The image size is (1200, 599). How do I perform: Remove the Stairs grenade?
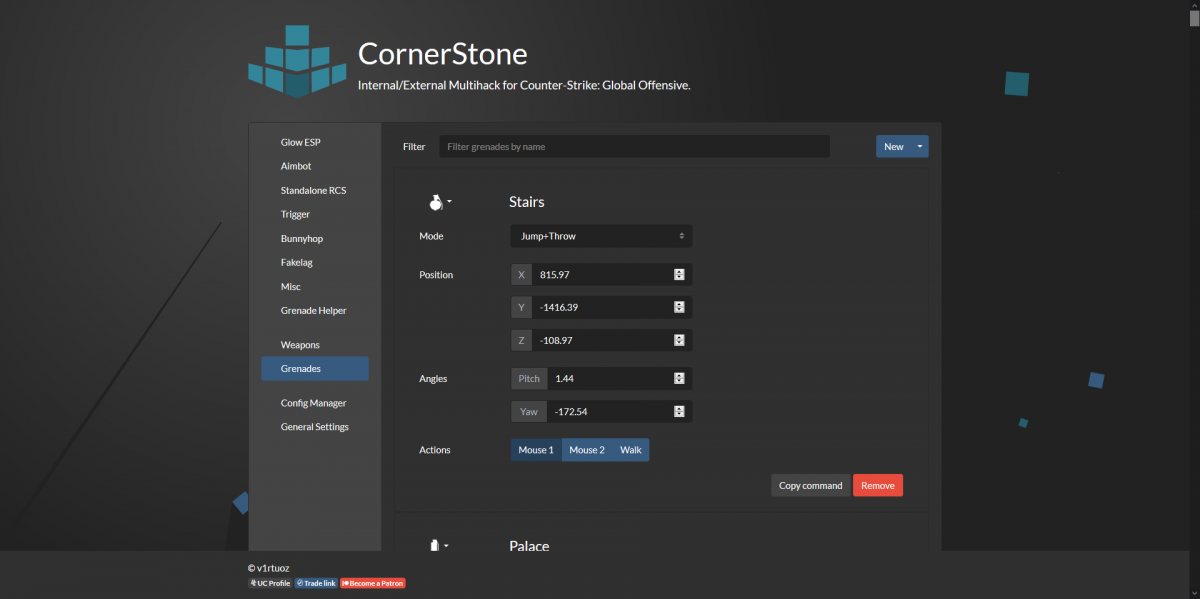pos(878,485)
